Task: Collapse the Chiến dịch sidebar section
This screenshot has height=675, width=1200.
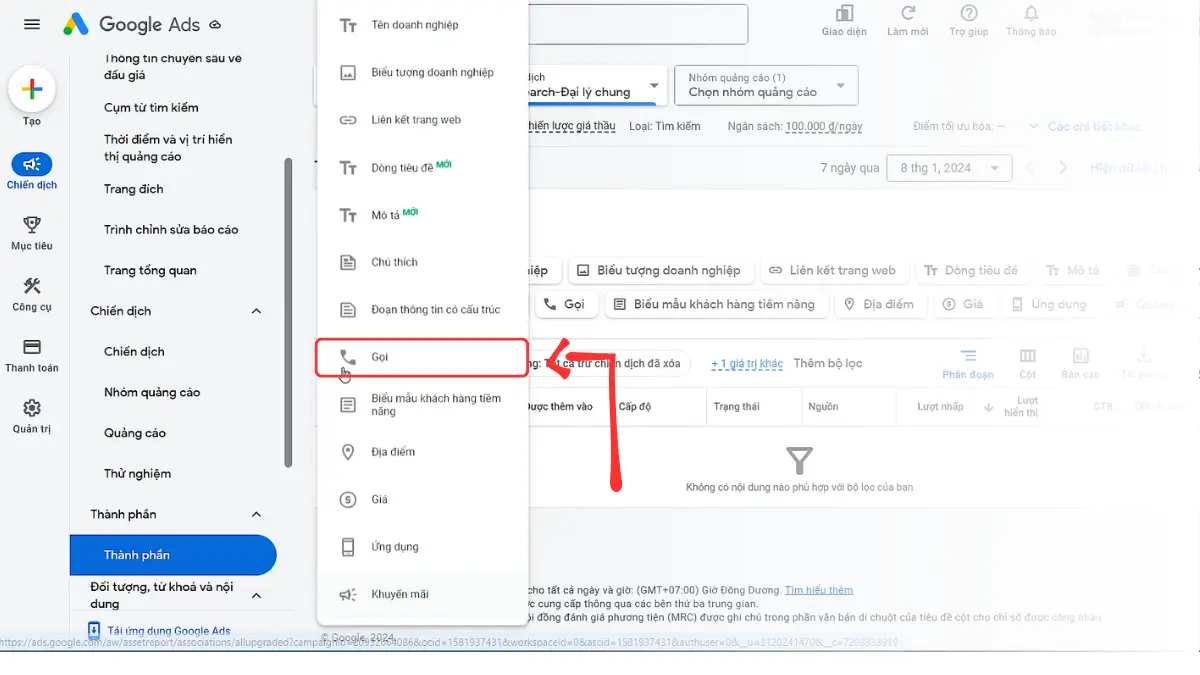Action: 256,311
